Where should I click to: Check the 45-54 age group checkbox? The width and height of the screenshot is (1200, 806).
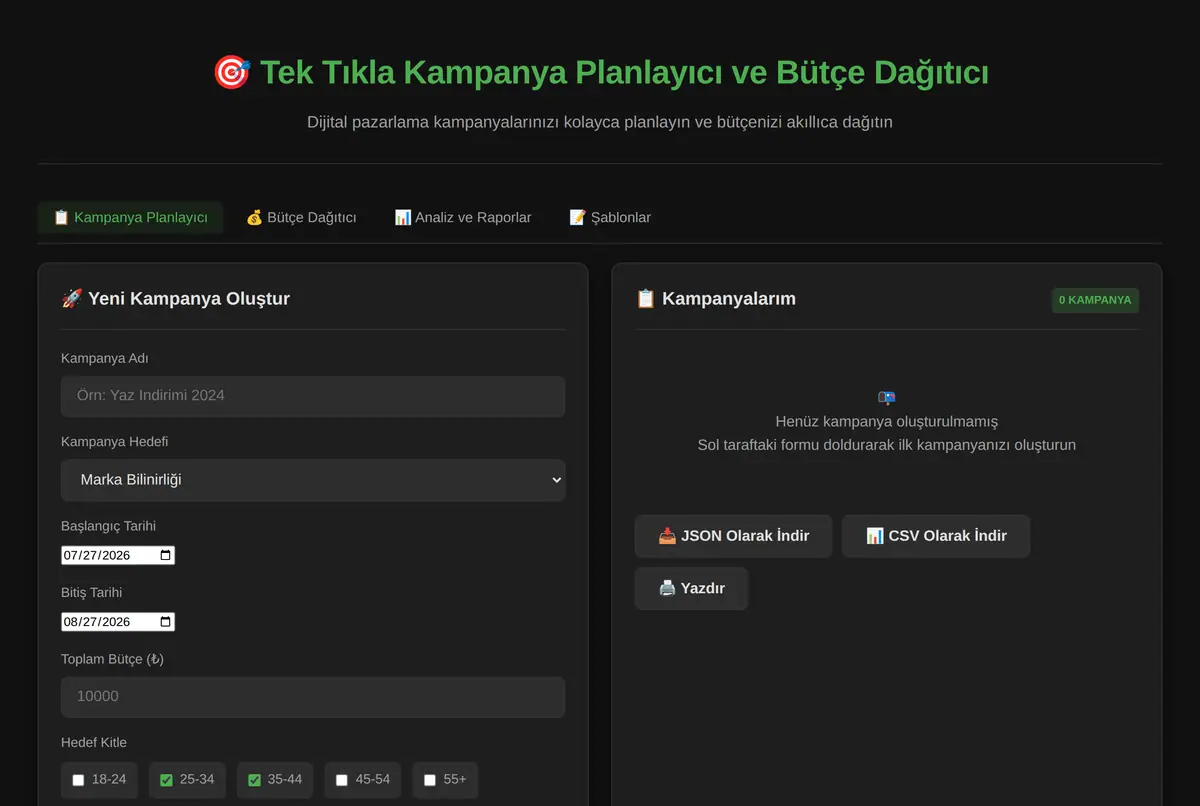click(342, 780)
